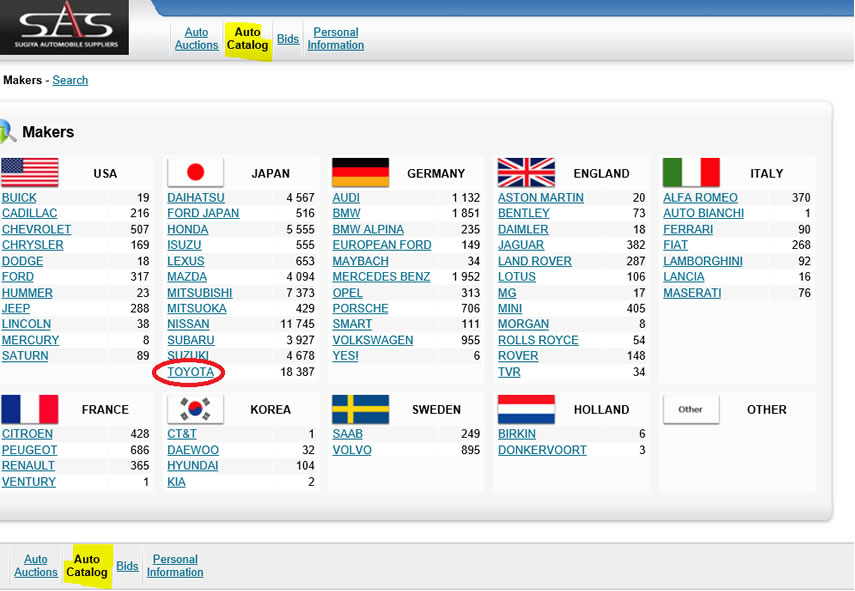Open the Search link beside Makers

(x=70, y=80)
